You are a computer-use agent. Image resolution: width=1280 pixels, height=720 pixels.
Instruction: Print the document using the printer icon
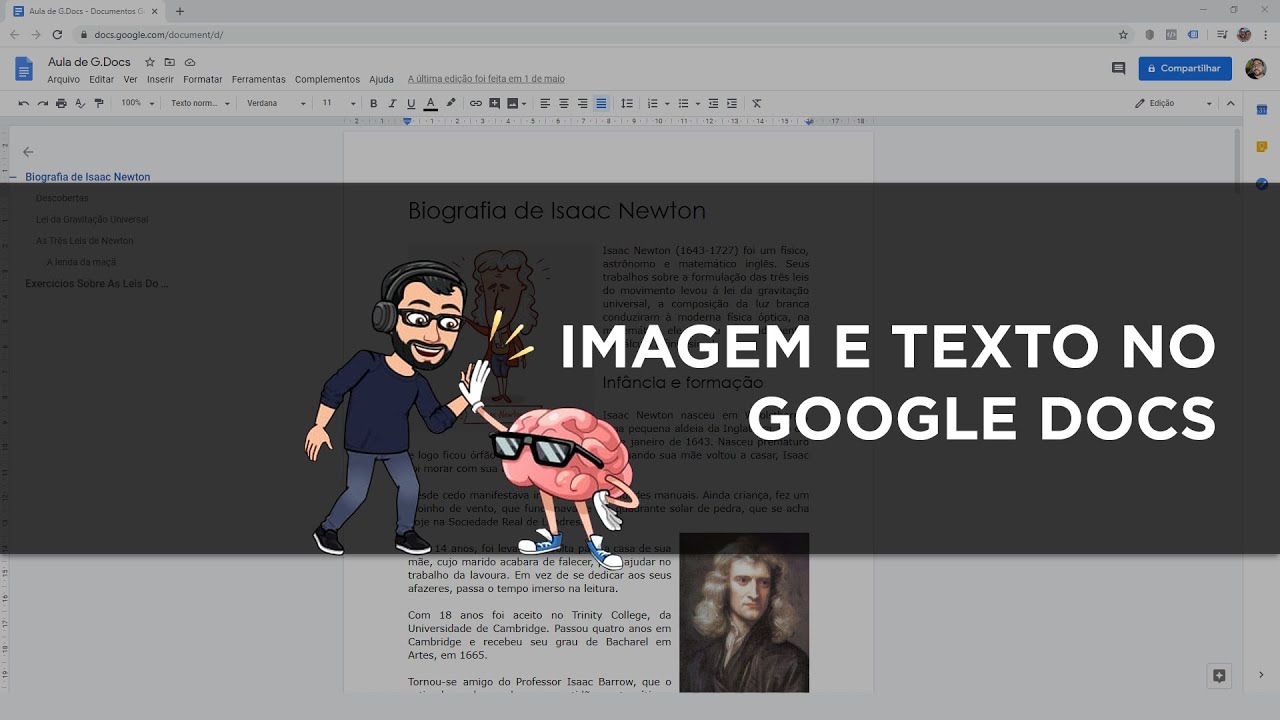61,103
